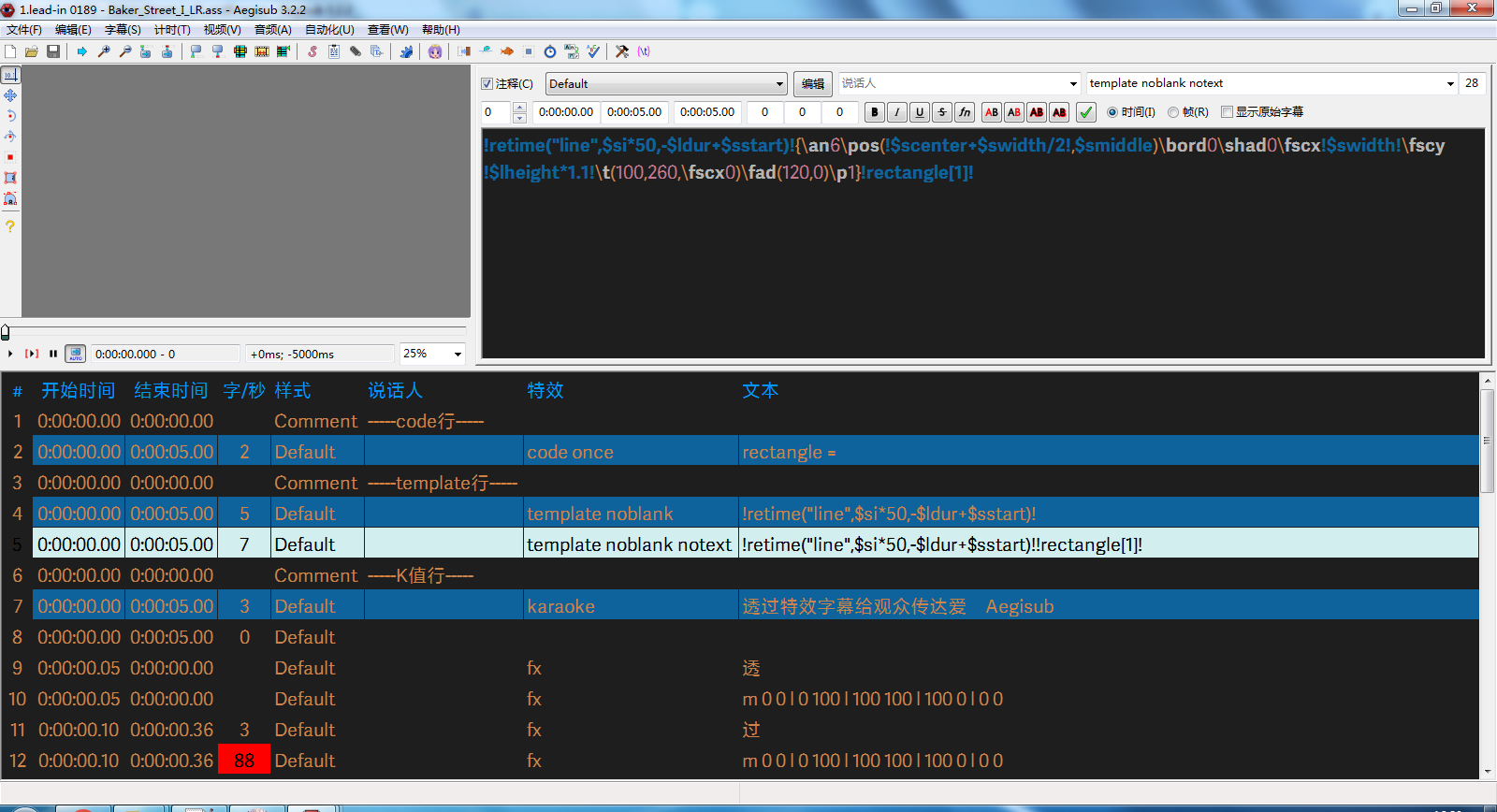Save subtitles with the floppy disk icon

[x=53, y=51]
